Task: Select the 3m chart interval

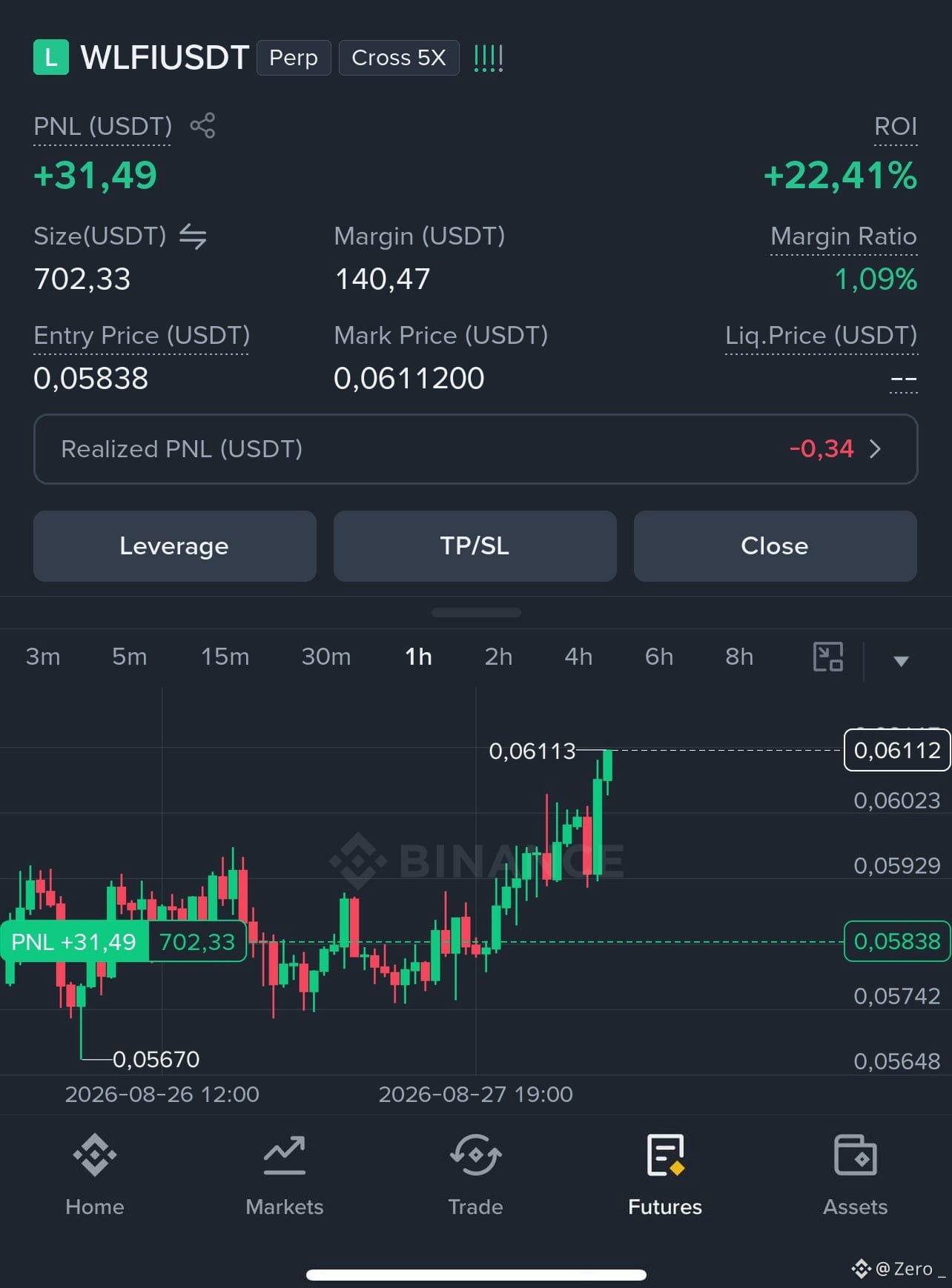Action: point(43,657)
